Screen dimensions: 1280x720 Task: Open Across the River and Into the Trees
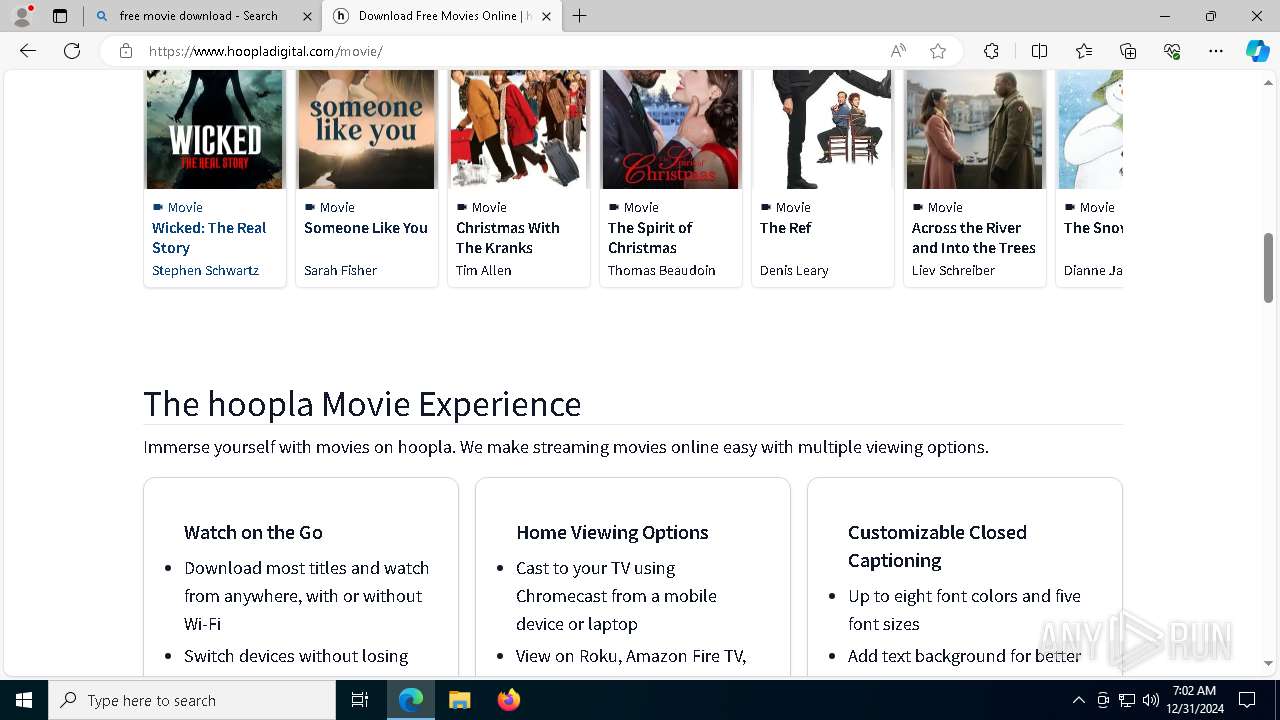(974, 238)
